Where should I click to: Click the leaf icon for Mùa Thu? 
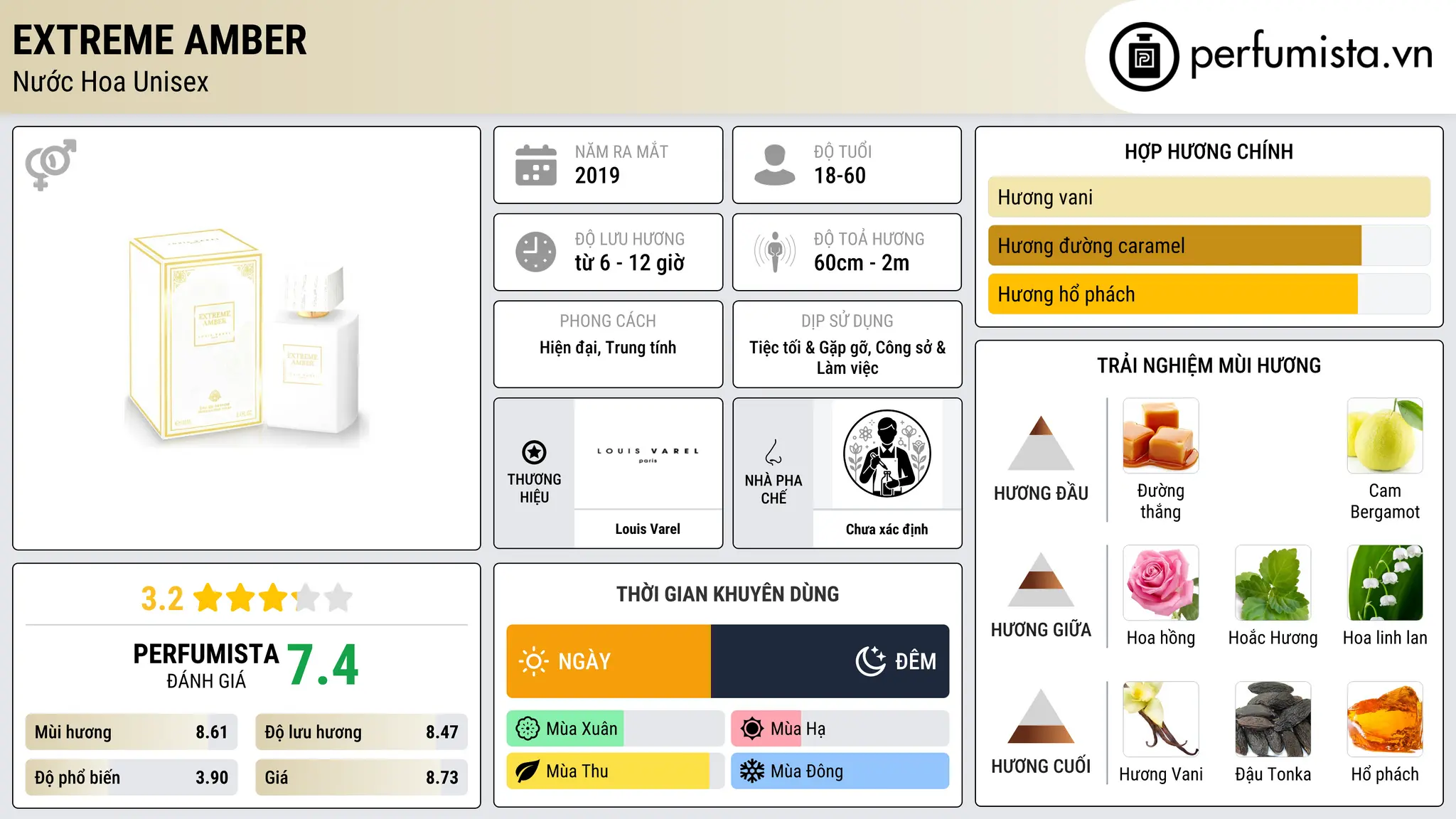tap(528, 771)
